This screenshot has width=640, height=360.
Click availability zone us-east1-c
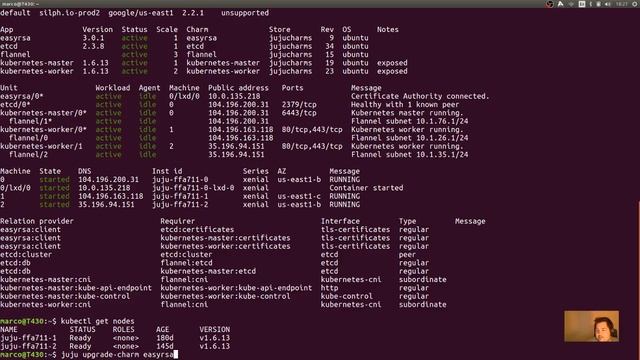(299, 196)
